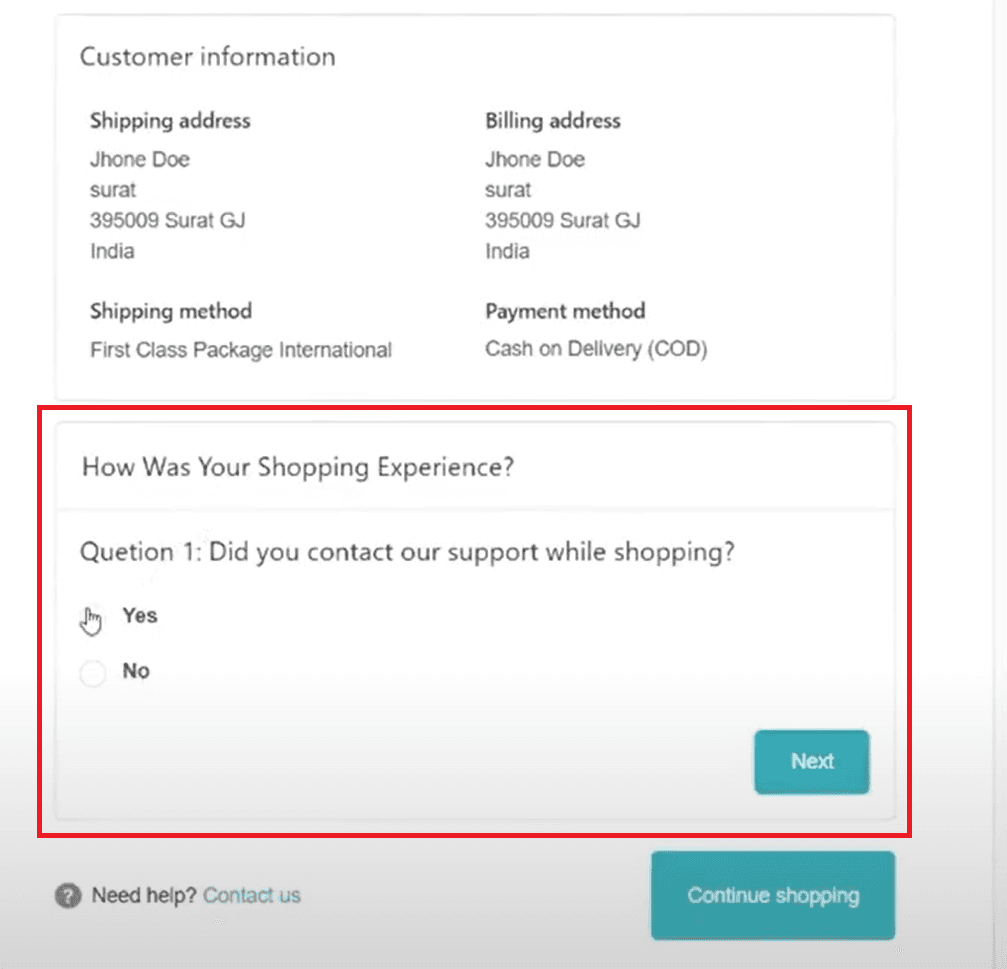
Task: Click the Billing address heading
Action: point(553,121)
